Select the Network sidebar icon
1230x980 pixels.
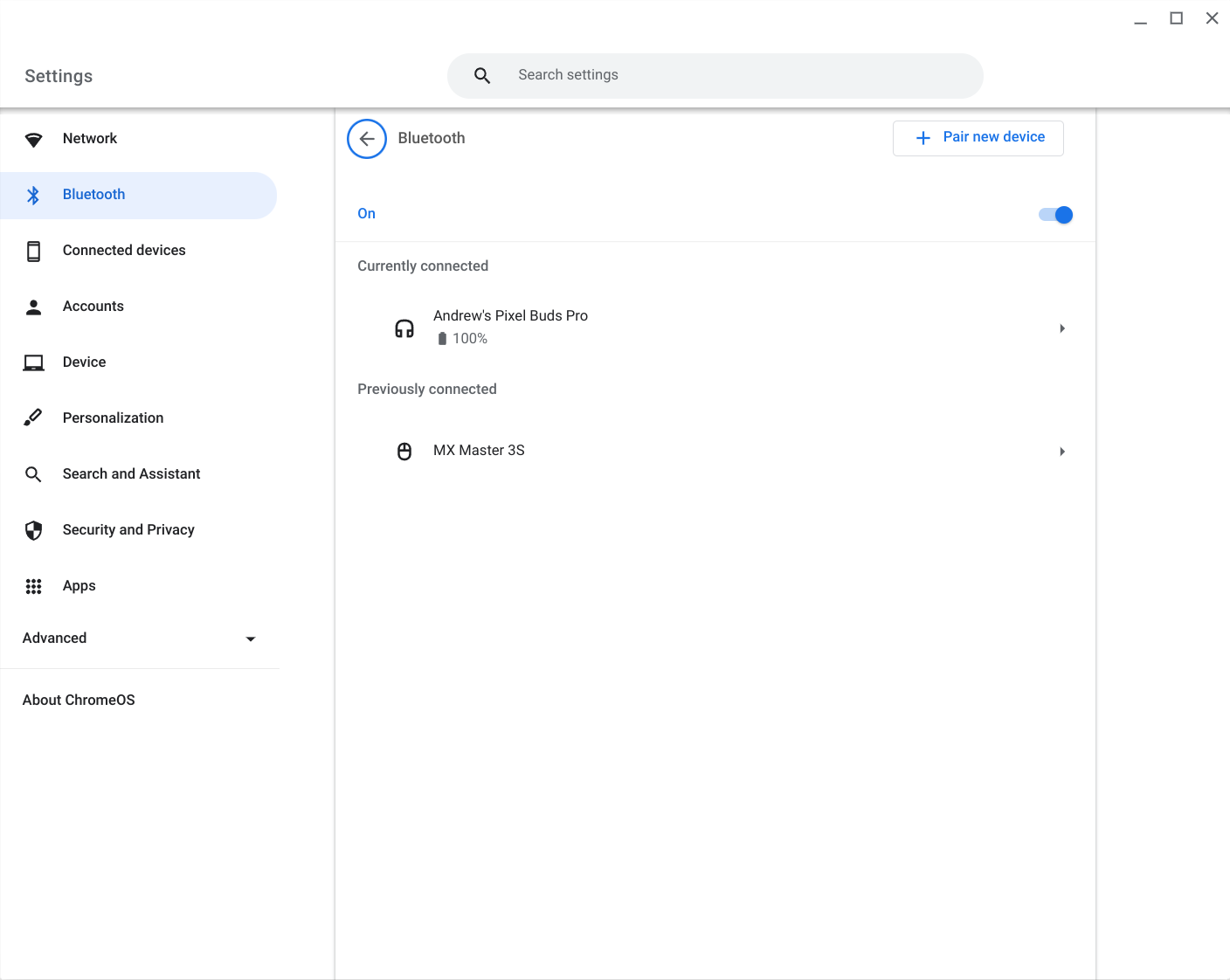[x=33, y=138]
